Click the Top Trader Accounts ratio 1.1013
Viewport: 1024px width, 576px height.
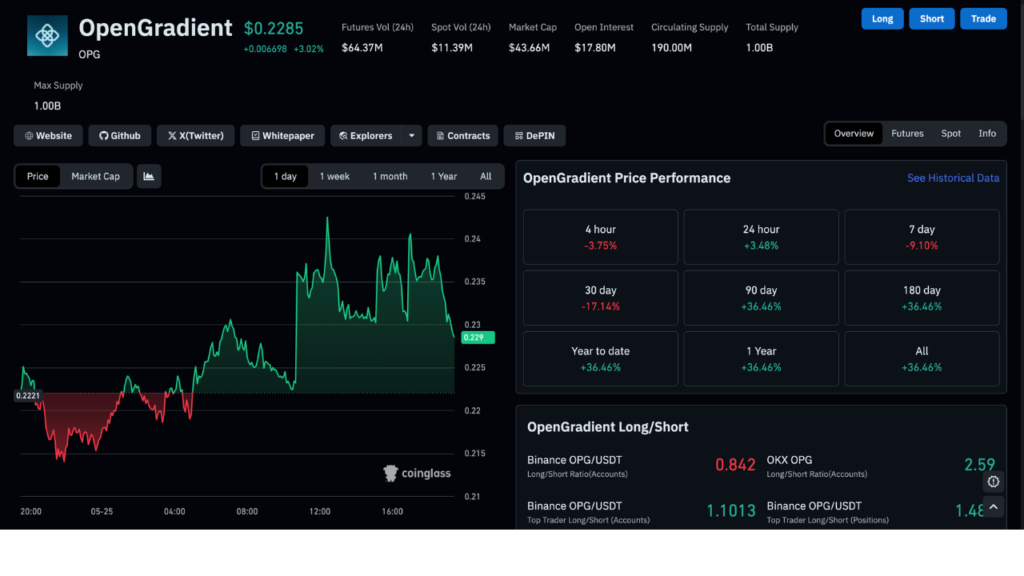(731, 511)
